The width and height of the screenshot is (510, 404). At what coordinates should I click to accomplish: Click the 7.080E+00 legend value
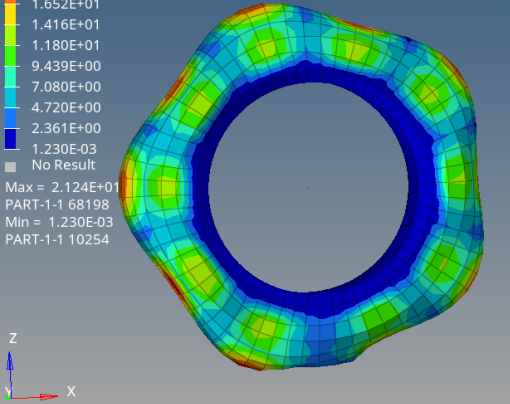[x=66, y=87]
